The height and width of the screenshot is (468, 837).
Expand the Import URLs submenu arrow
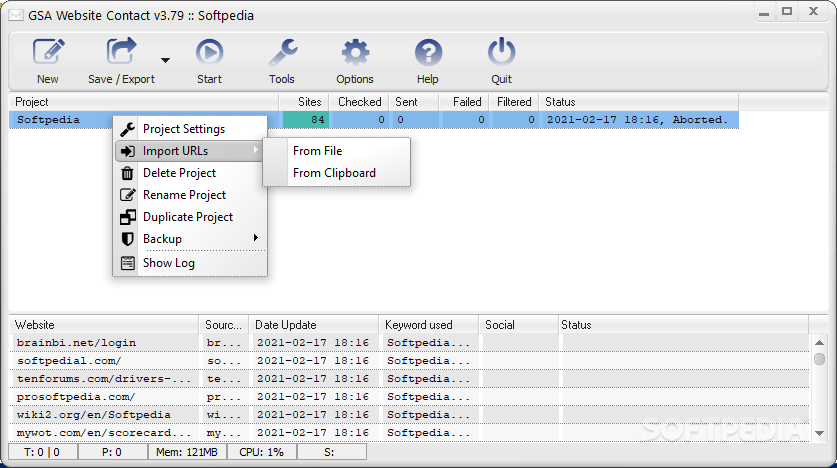pos(256,150)
